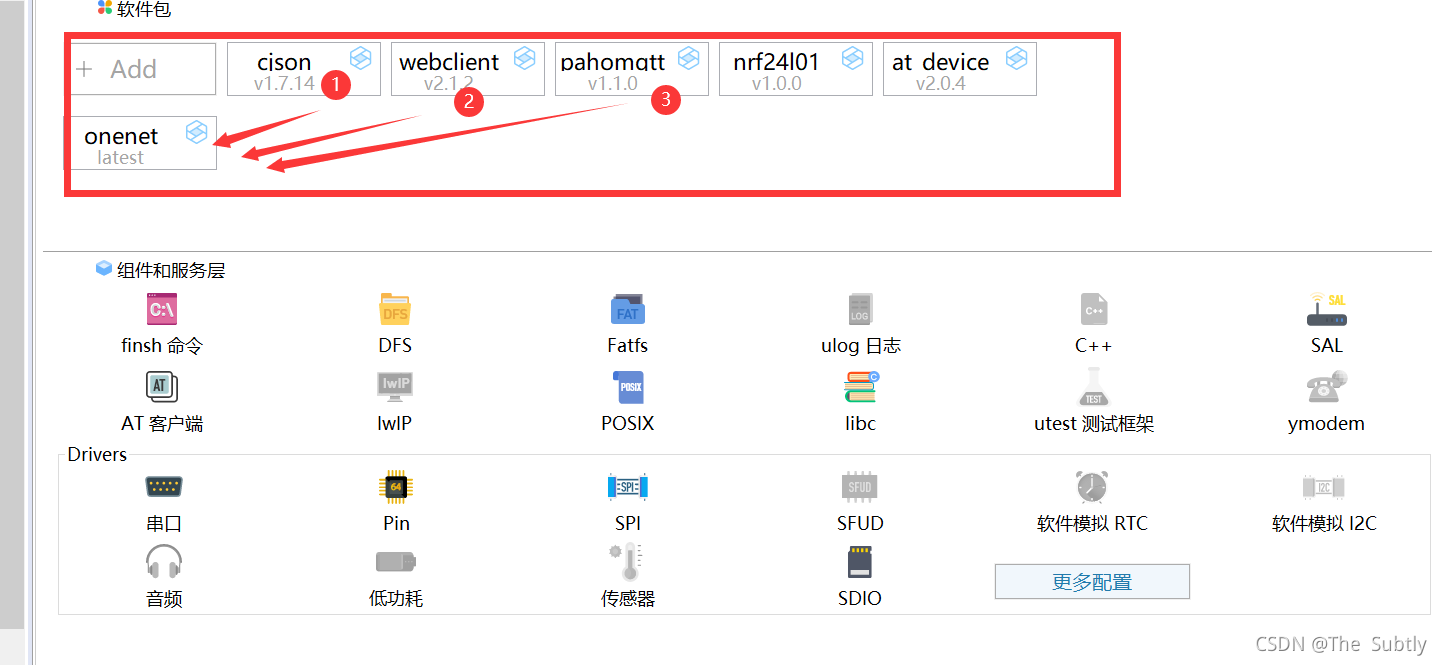Open 更多配置 more configuration button
The width and height of the screenshot is (1442, 665).
[x=1092, y=582]
